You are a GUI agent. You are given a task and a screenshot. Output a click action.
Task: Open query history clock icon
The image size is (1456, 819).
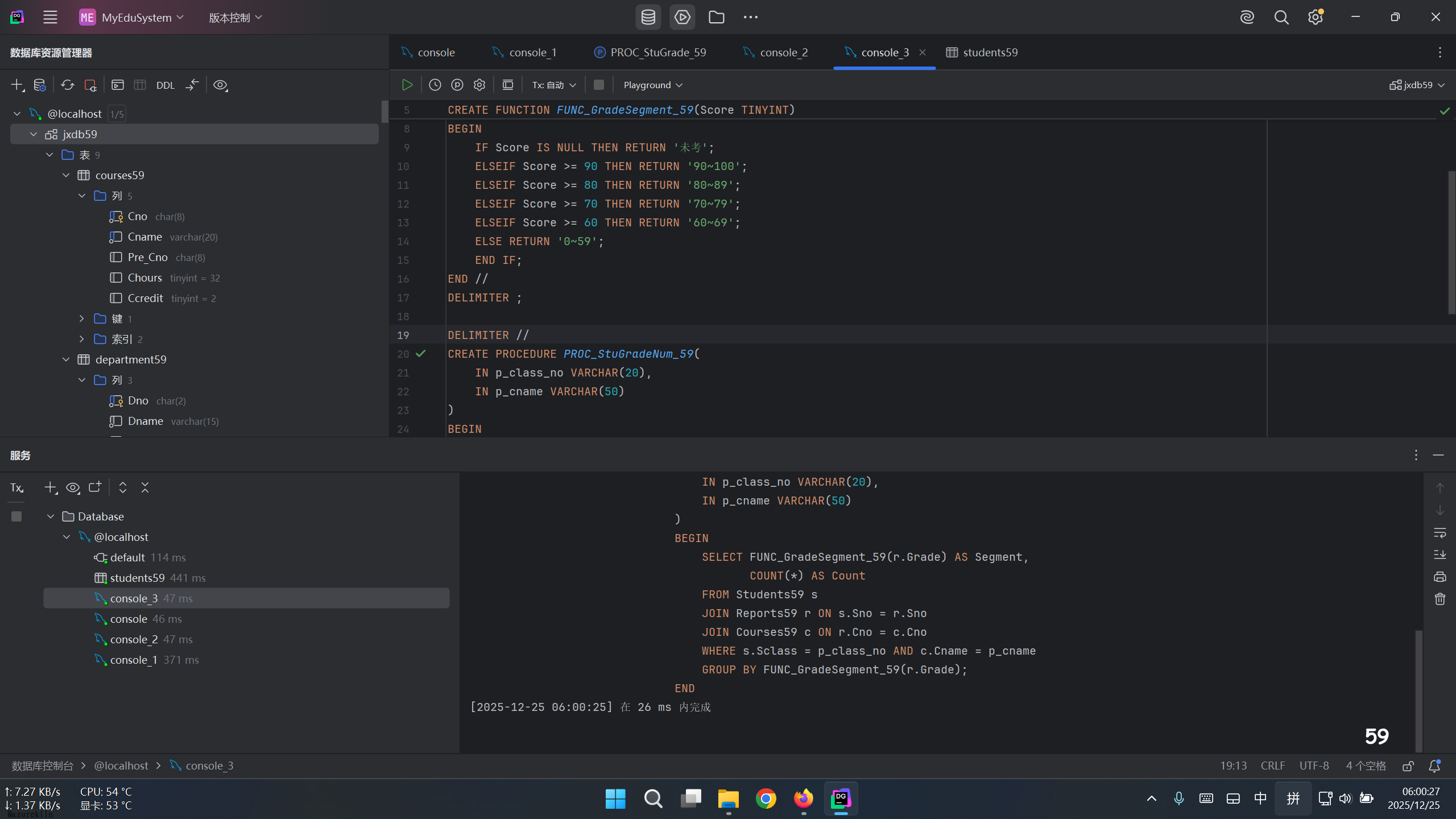(x=435, y=85)
